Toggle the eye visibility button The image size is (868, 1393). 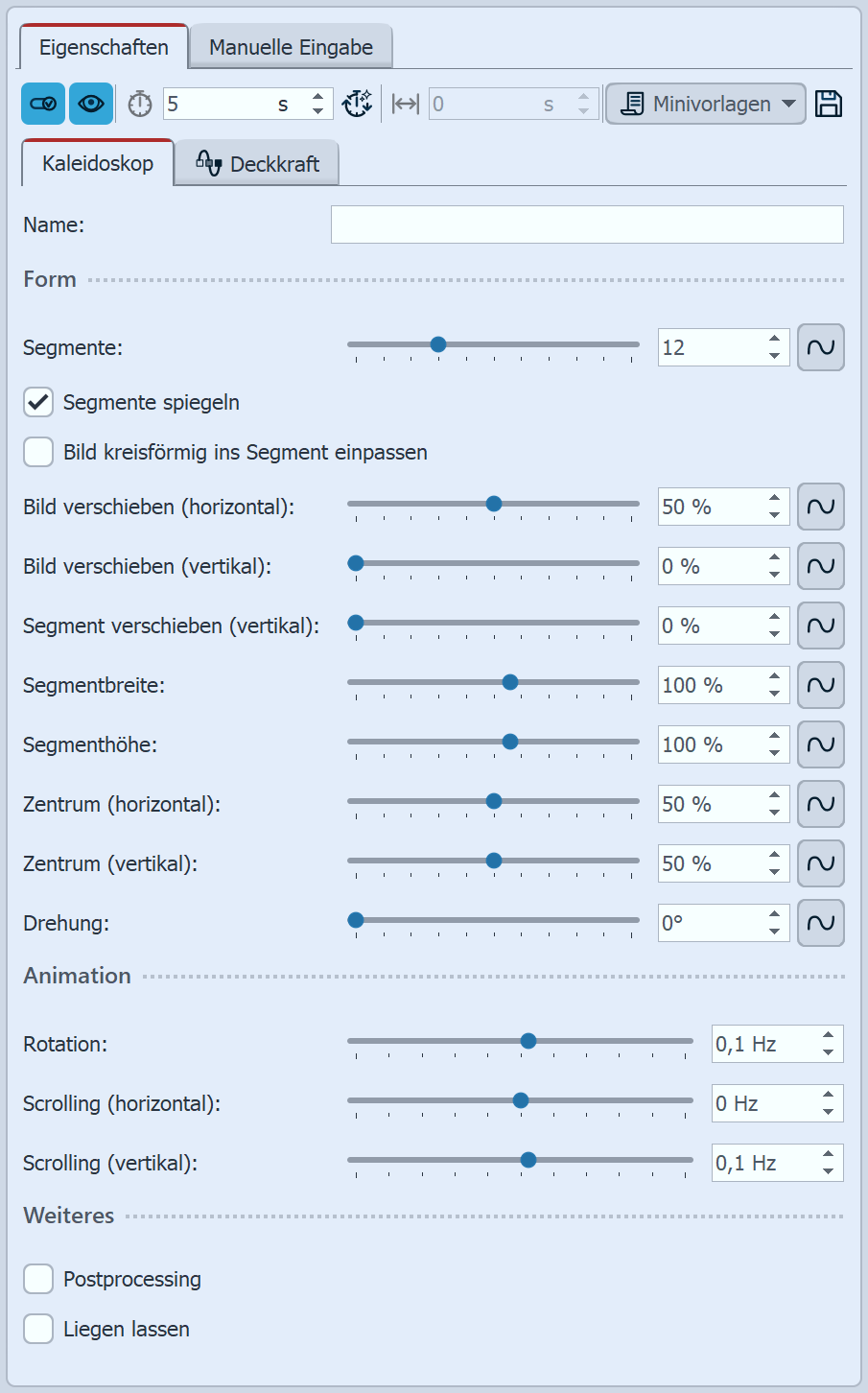[x=91, y=104]
